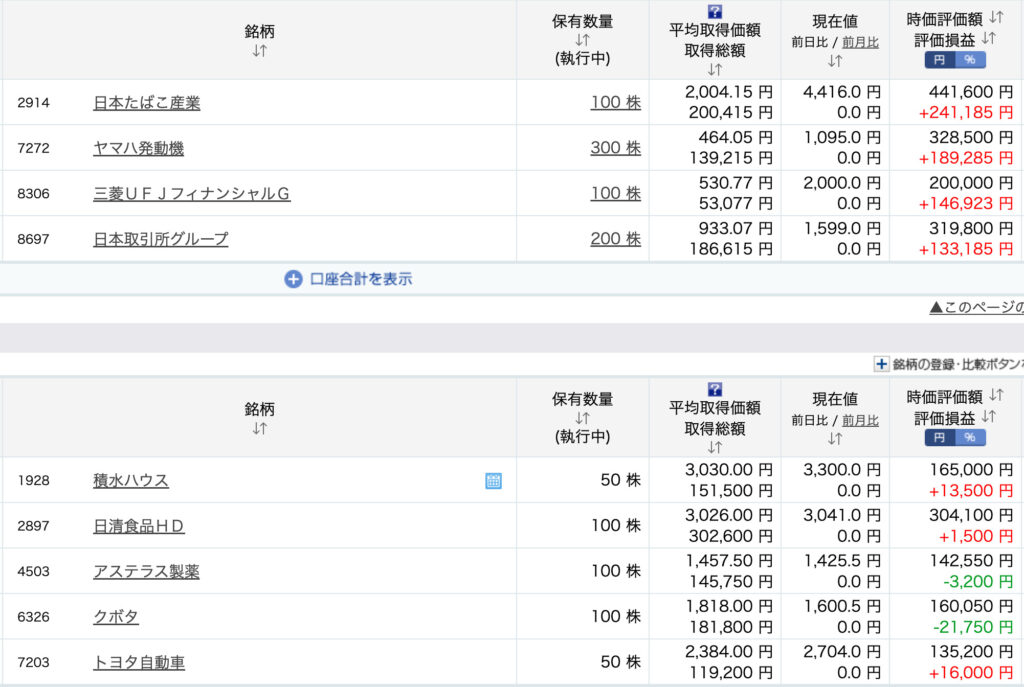Screen dimensions: 1024x687
Task: Select stock code 4503
Action: pos(33,571)
